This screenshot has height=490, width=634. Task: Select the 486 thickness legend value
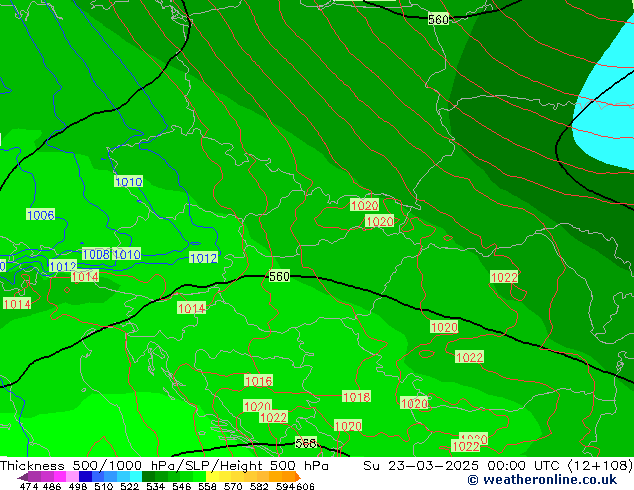[x=52, y=486]
